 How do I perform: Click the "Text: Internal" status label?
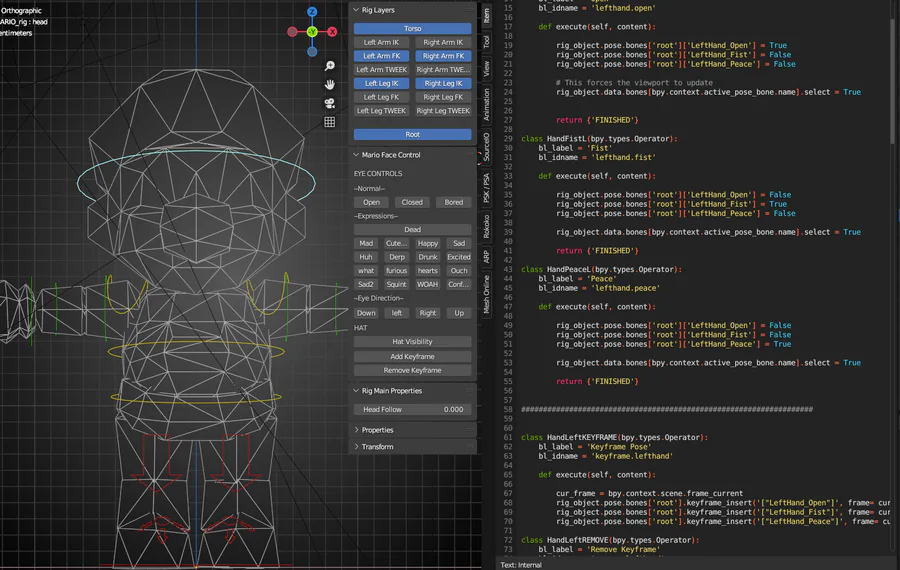coord(521,565)
